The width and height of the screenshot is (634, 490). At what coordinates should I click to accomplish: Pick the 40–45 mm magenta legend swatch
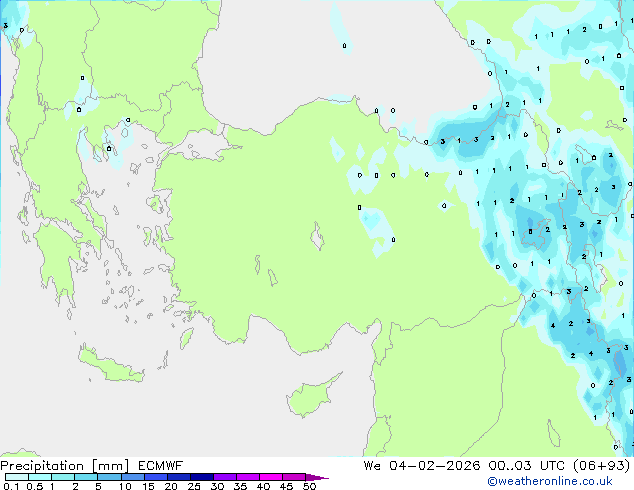pos(271,477)
